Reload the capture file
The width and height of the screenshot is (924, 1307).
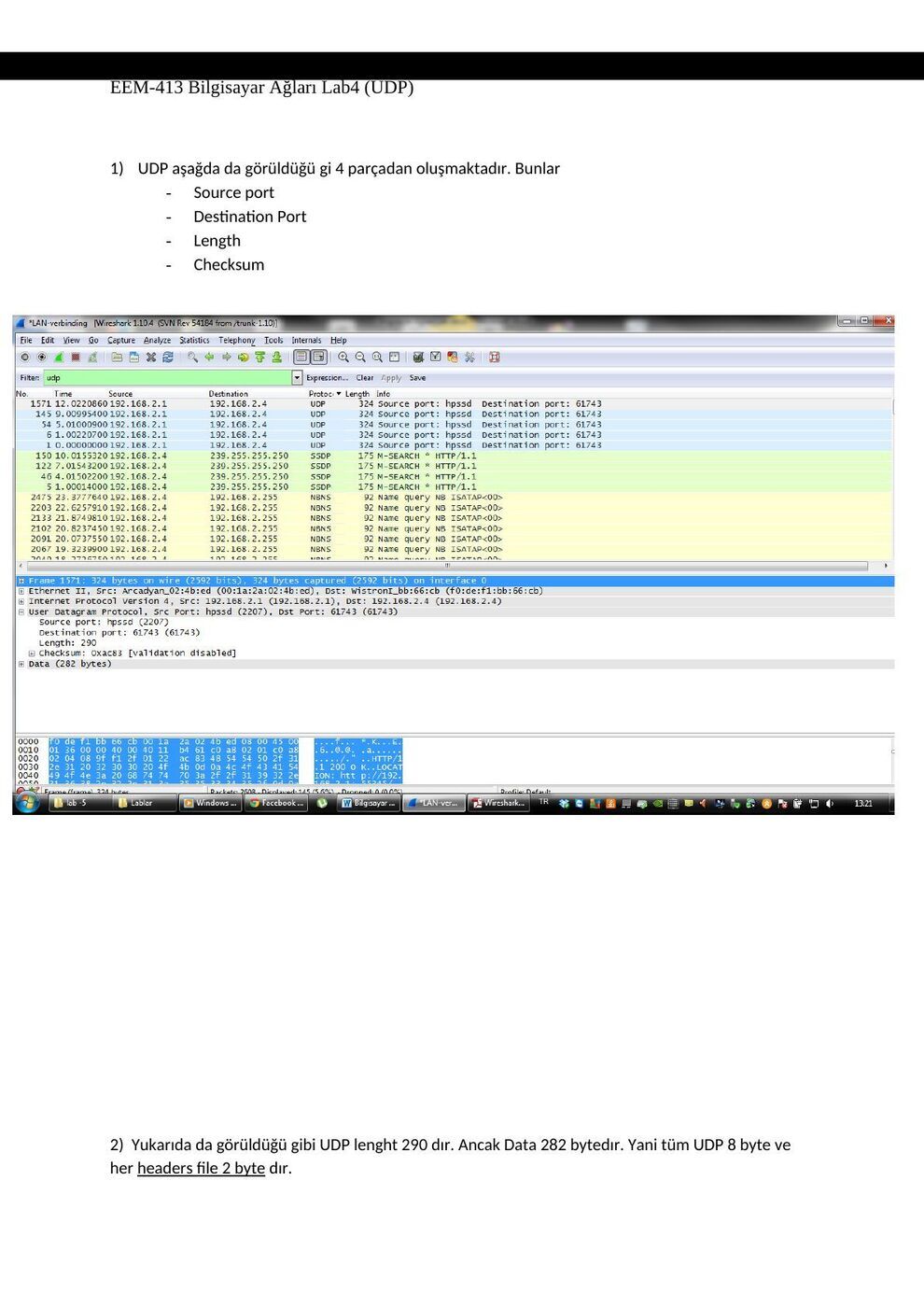point(168,358)
